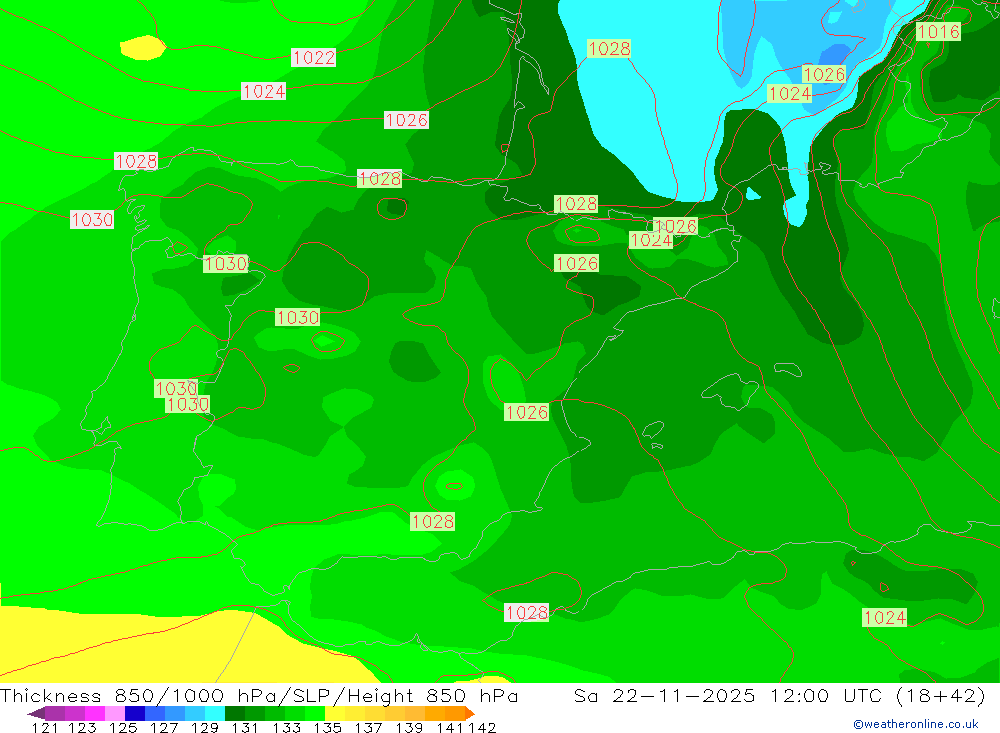Click the bright yellow legend swatch
Screen dimensions: 1000x733
click(335, 713)
